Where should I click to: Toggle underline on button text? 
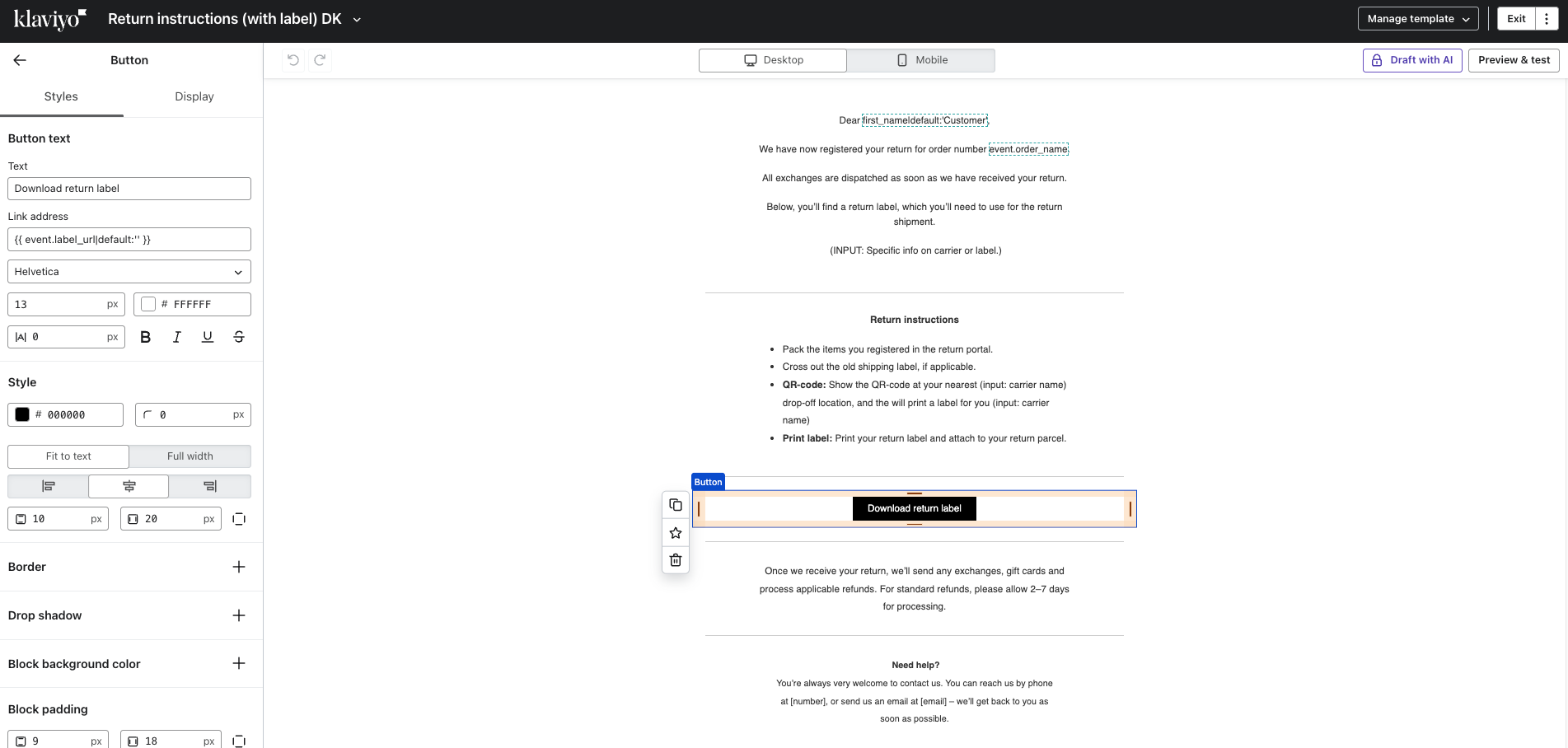(x=208, y=337)
